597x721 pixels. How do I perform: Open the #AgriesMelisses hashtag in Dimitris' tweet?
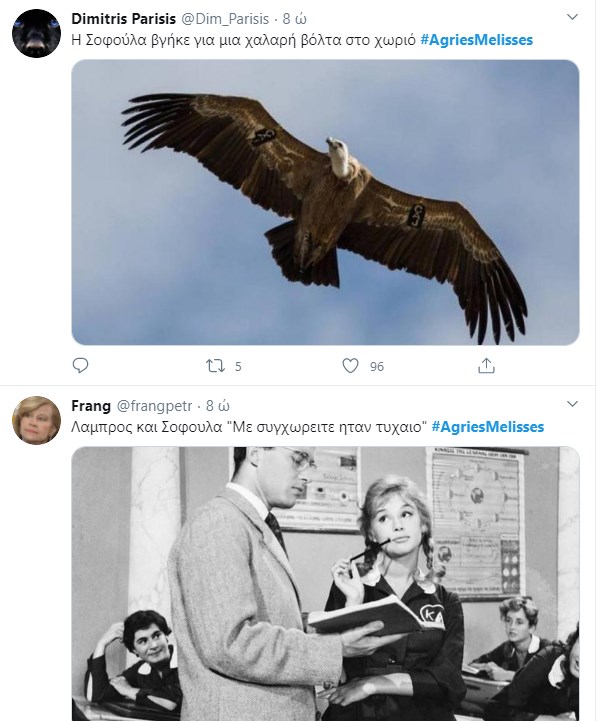(x=476, y=40)
